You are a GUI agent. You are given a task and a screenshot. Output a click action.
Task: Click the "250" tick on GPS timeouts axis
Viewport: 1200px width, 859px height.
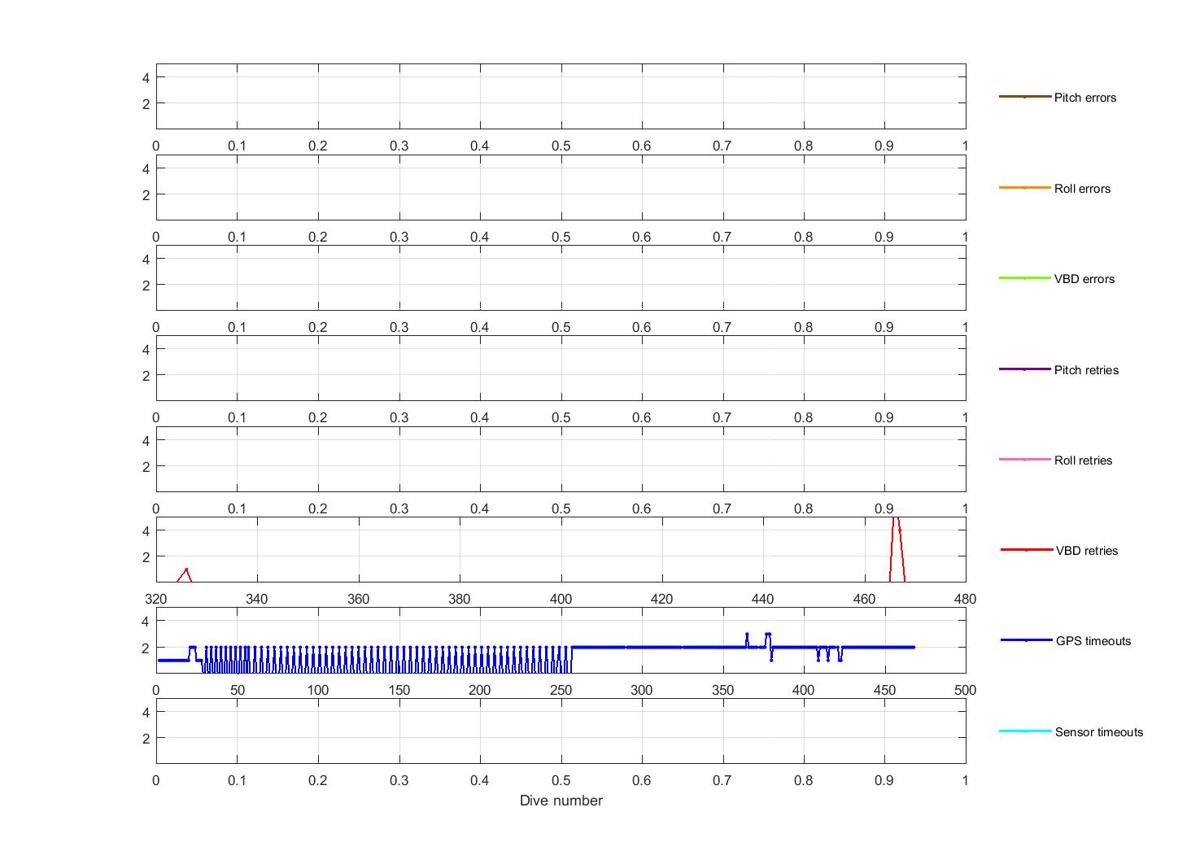[x=561, y=690]
